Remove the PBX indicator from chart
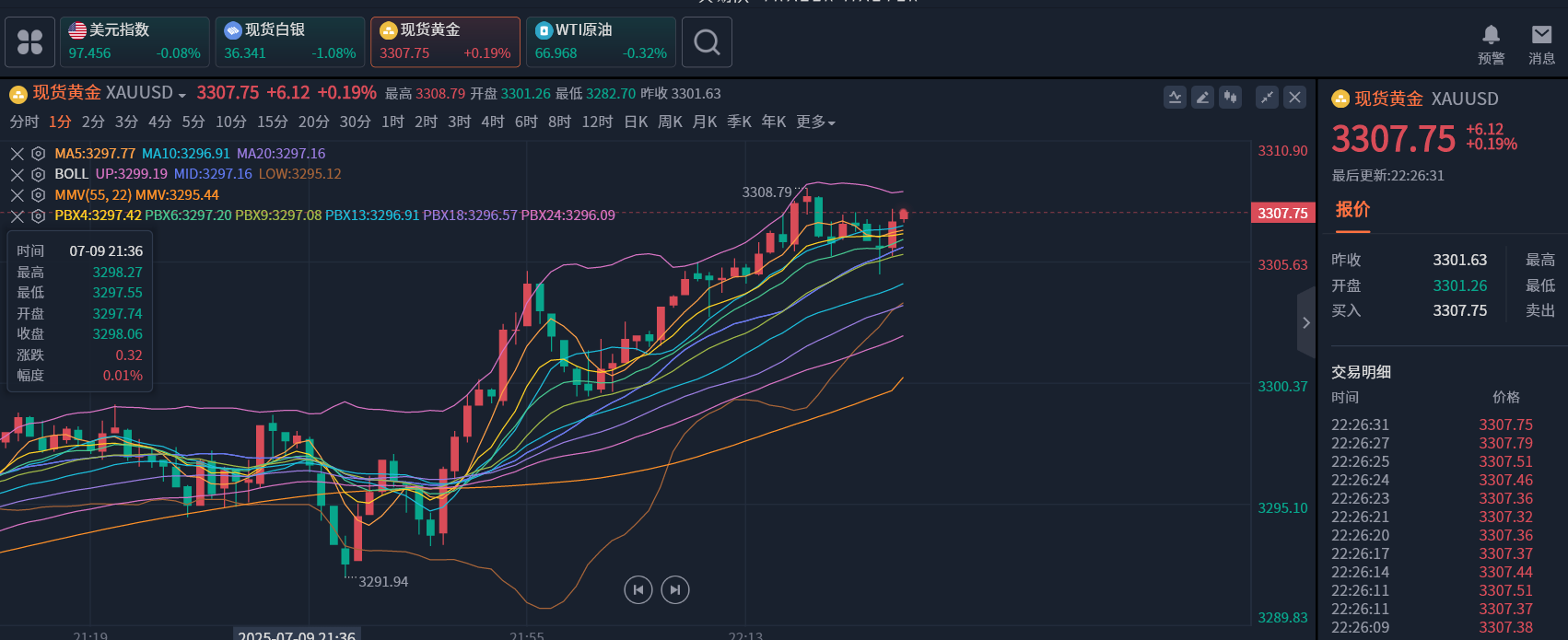 pyautogui.click(x=18, y=216)
